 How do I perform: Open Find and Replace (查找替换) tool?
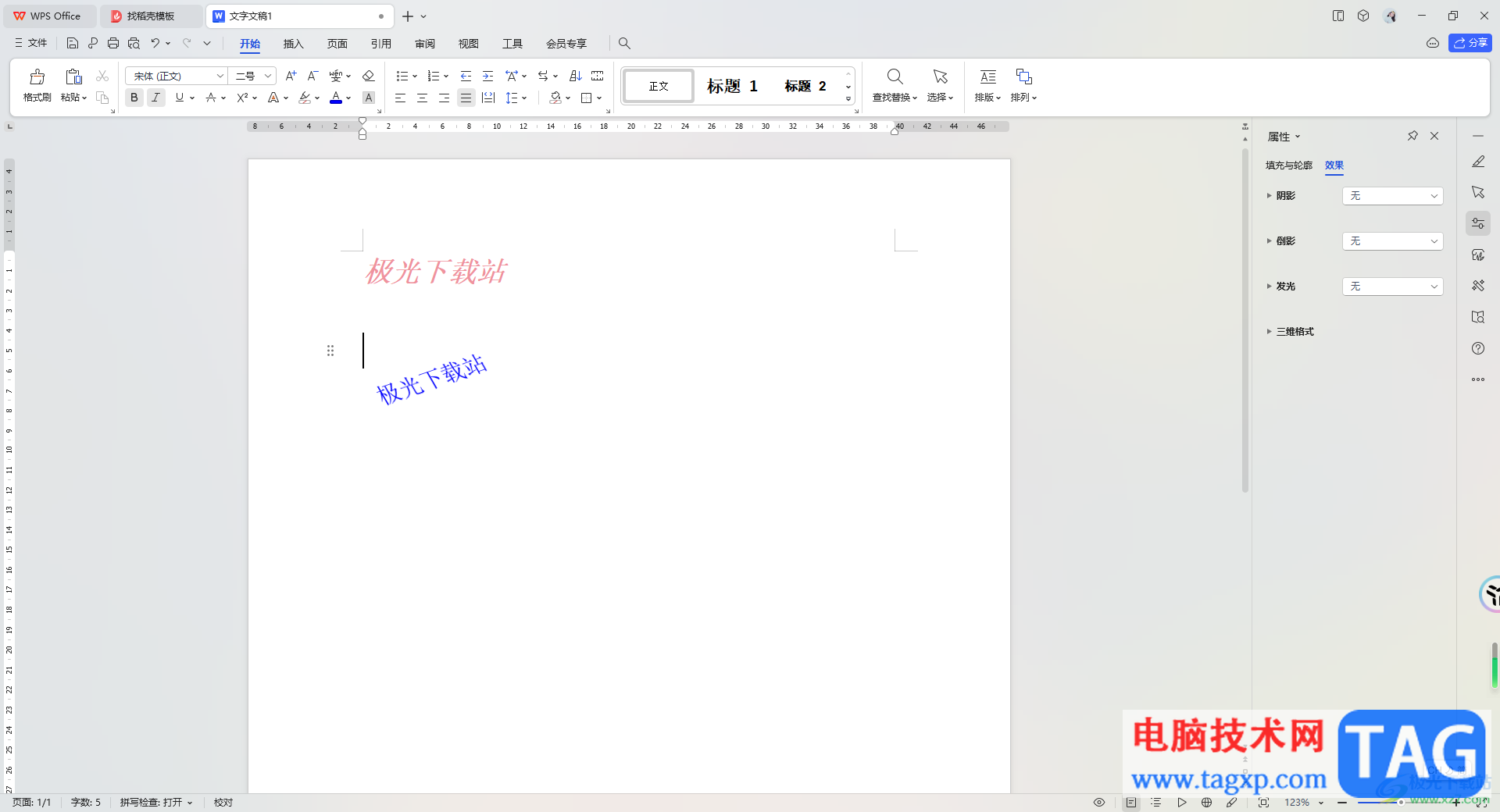[895, 84]
